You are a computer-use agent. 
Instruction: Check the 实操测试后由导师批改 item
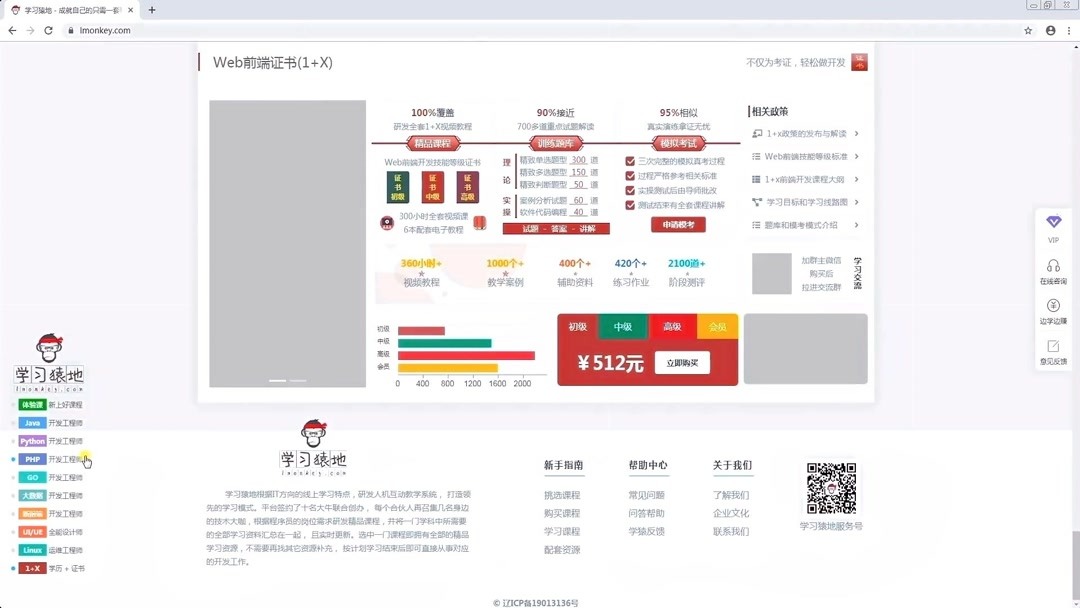[678, 190]
